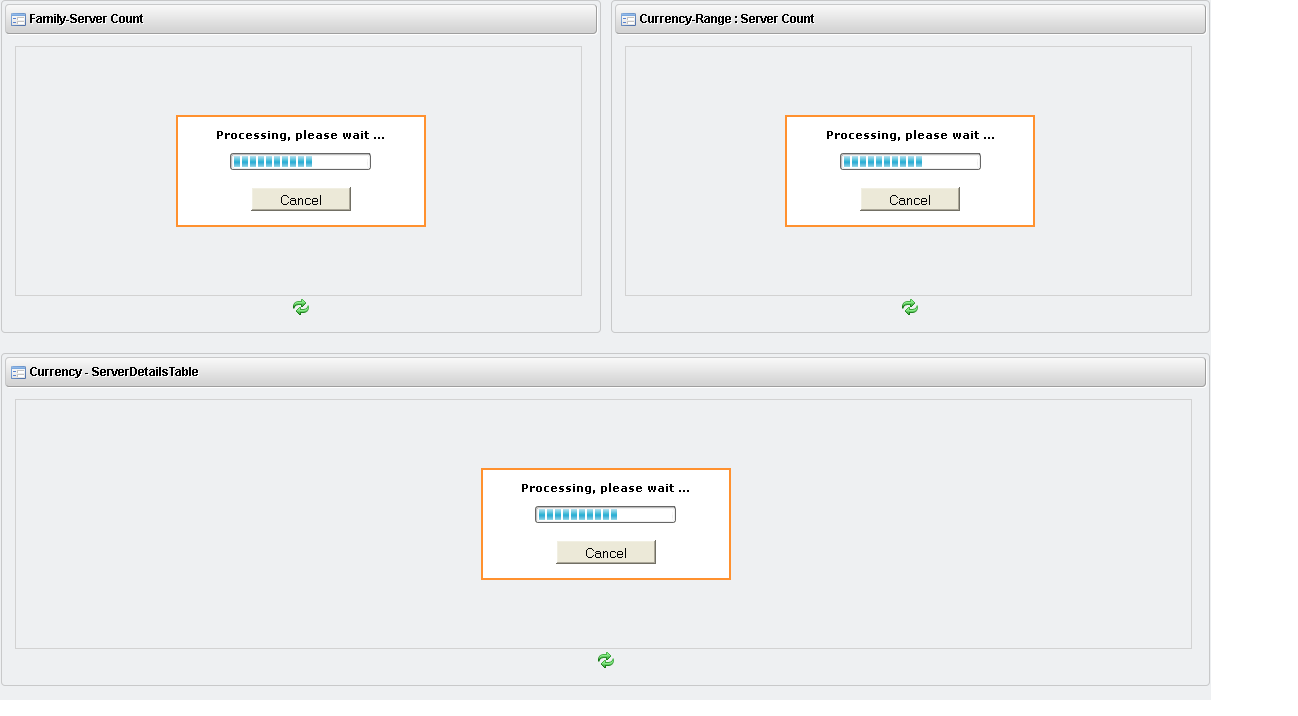Click progress bar in Currency-Range : Server Count panel
The width and height of the screenshot is (1298, 716).
(910, 162)
